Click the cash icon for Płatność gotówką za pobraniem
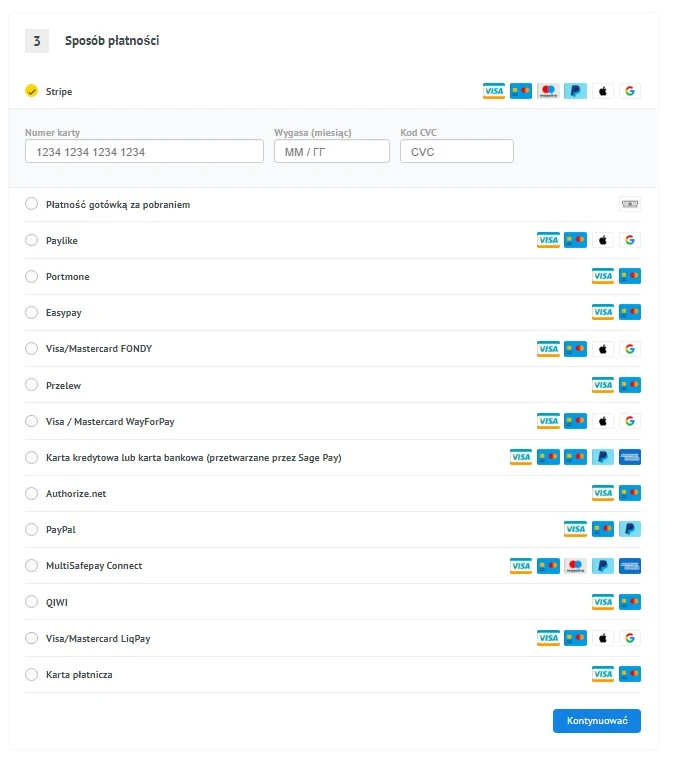The width and height of the screenshot is (679, 768). tap(629, 204)
